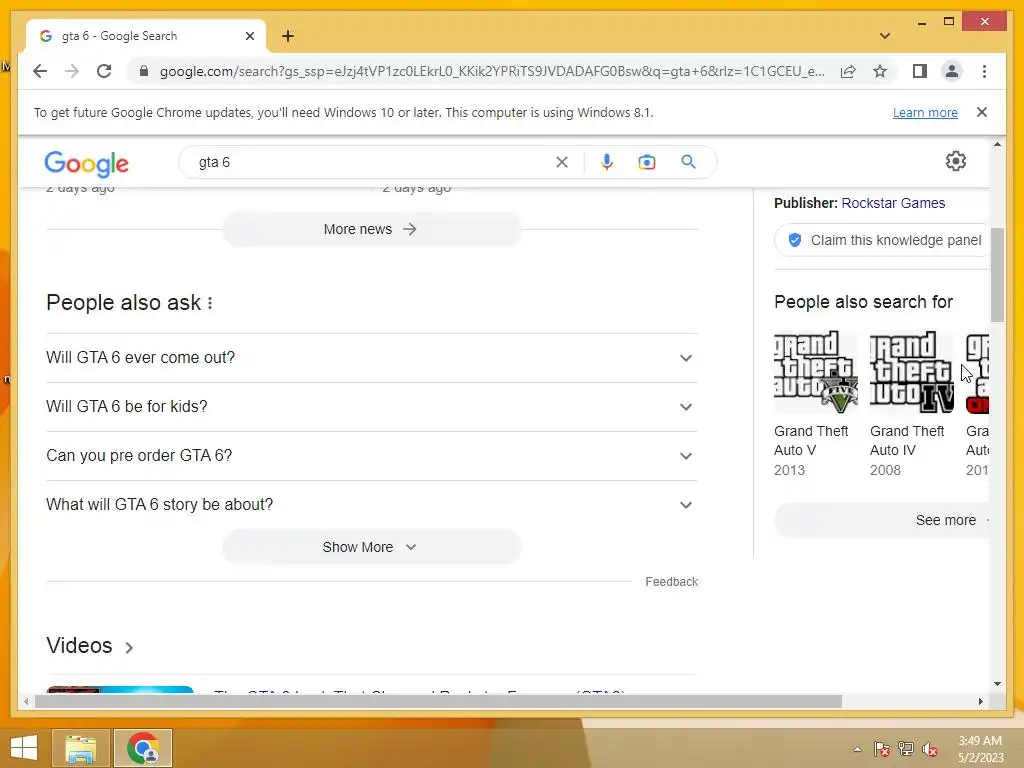Open a new tab with the plus button
This screenshot has height=768, width=1024.
coord(288,36)
